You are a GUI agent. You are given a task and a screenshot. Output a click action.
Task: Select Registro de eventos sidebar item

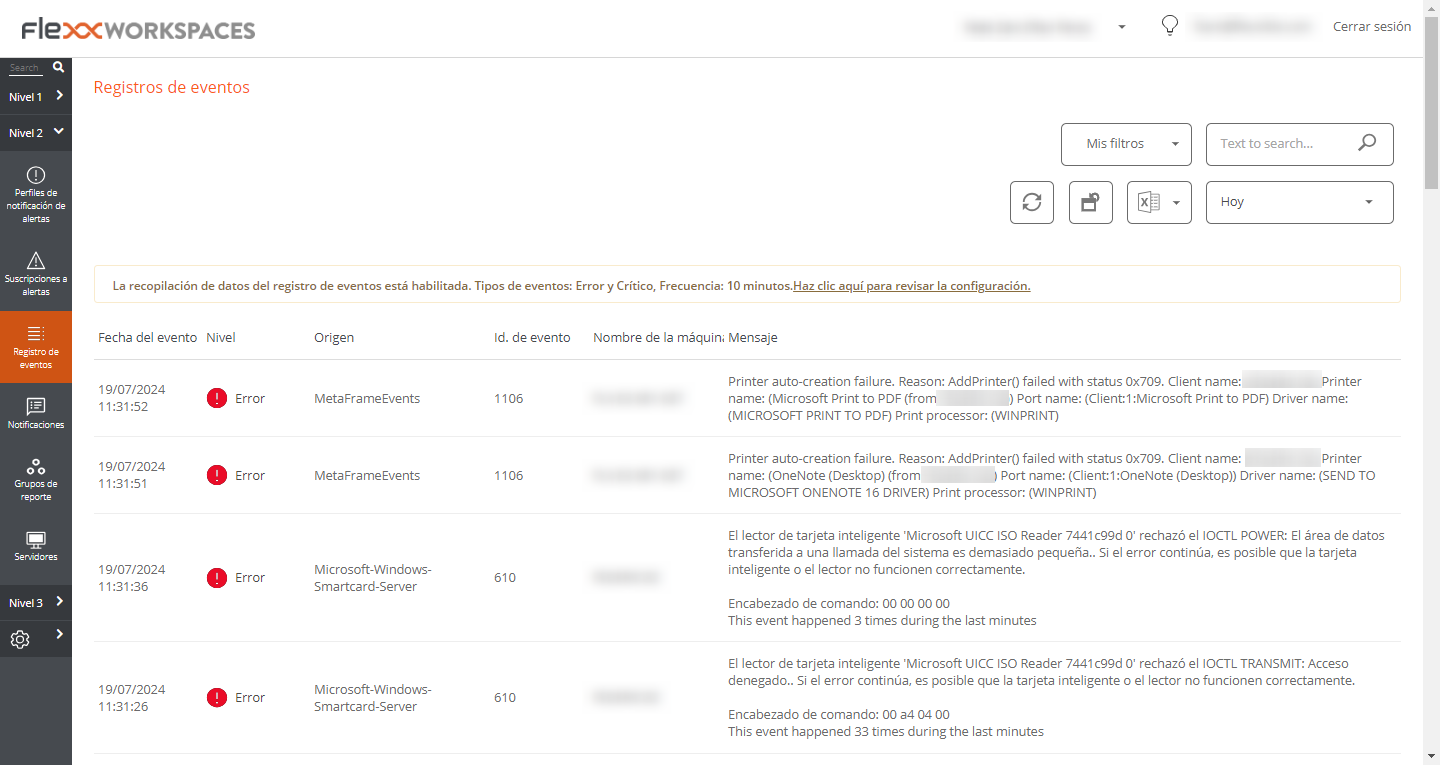[x=36, y=347]
